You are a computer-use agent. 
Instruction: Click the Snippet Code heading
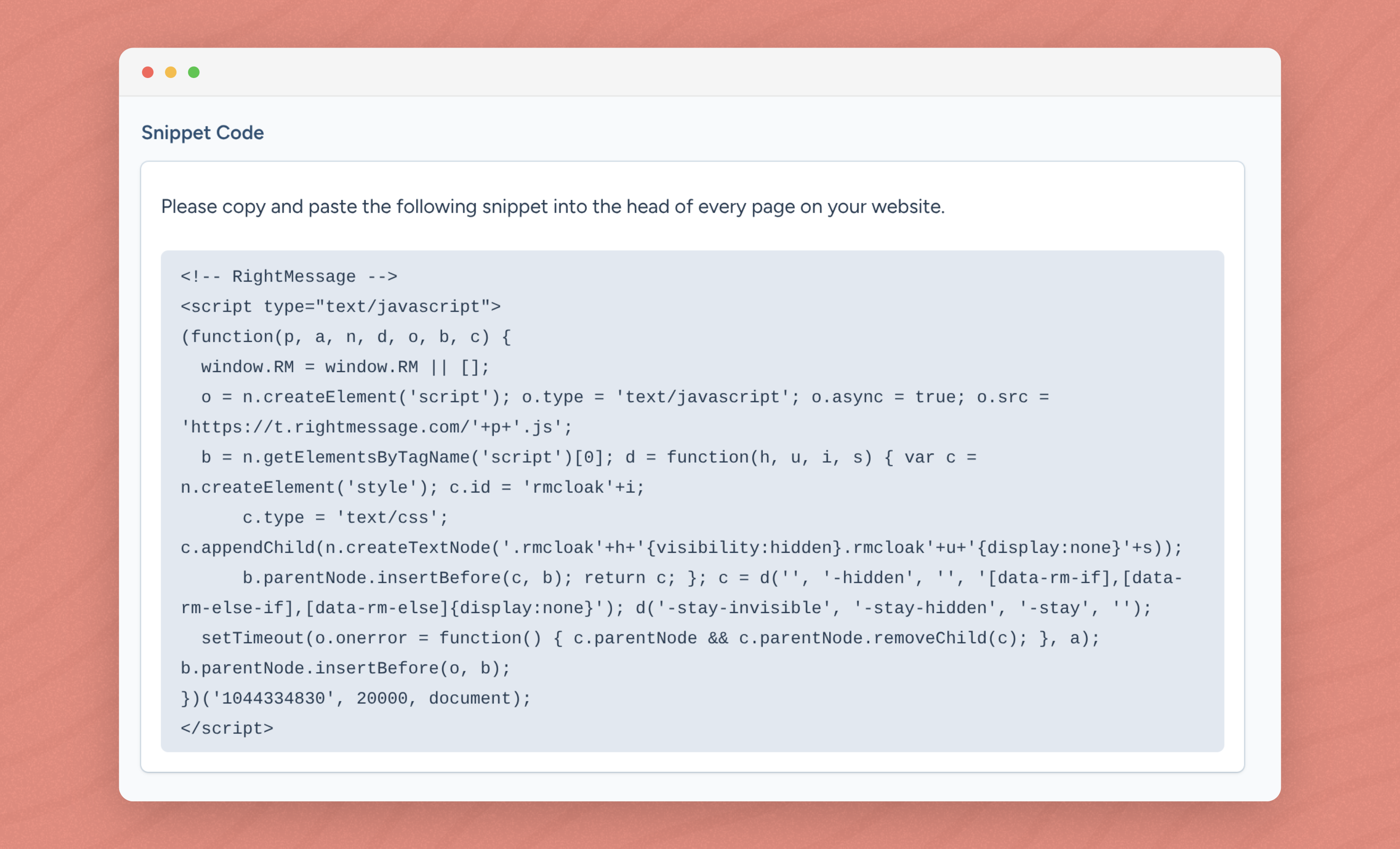(x=202, y=133)
